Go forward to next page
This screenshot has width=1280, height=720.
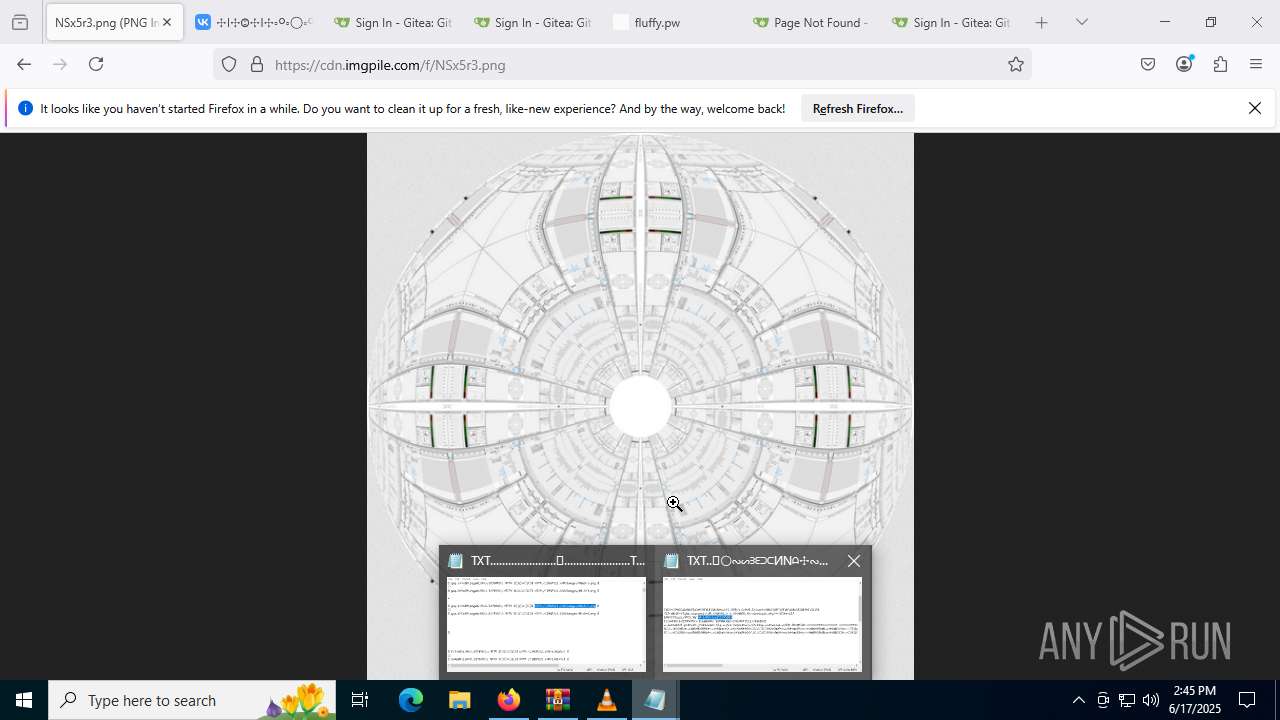60,64
